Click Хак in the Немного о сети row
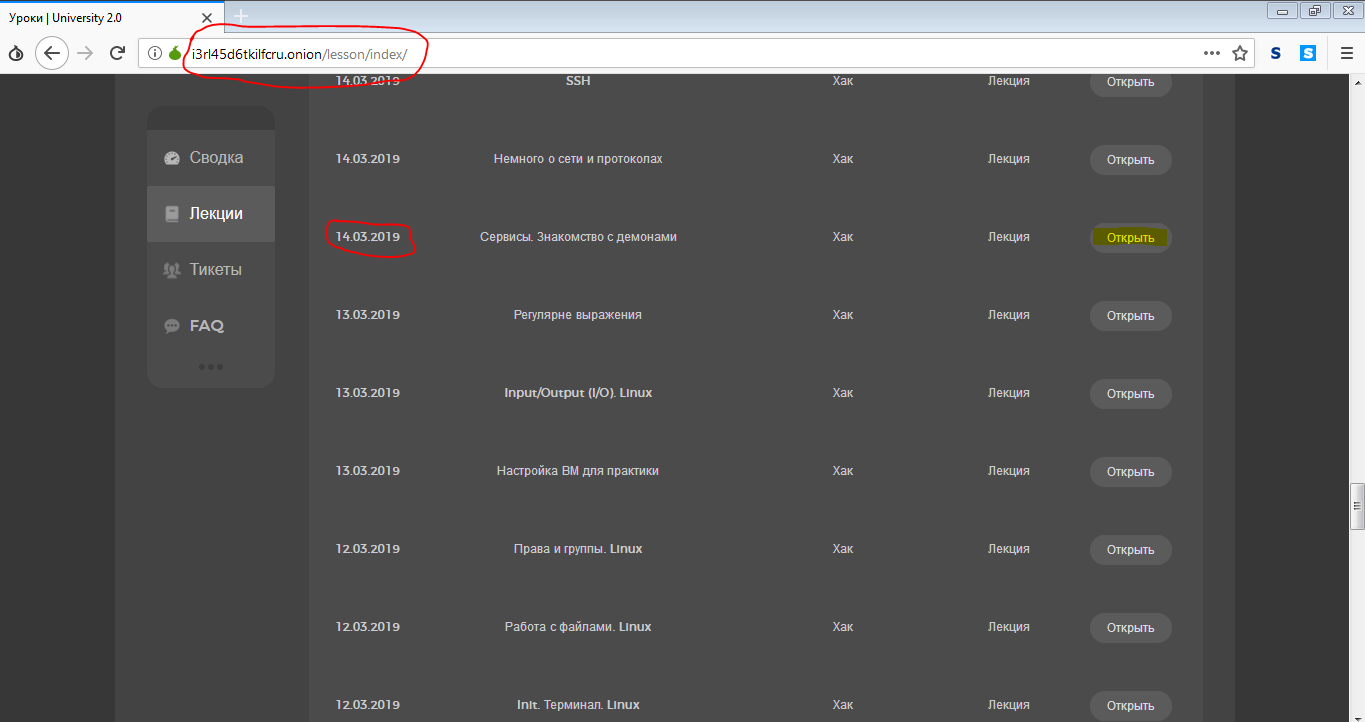Screen dimensions: 1365x722 pyautogui.click(x=843, y=159)
